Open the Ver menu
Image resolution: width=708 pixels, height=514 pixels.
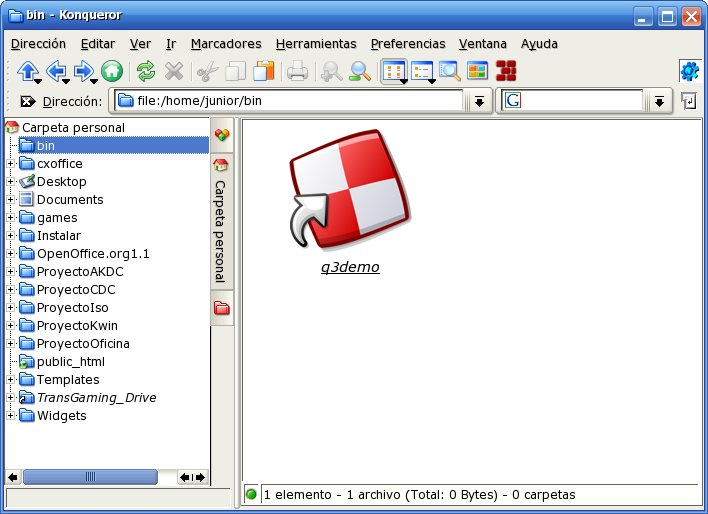tap(140, 44)
